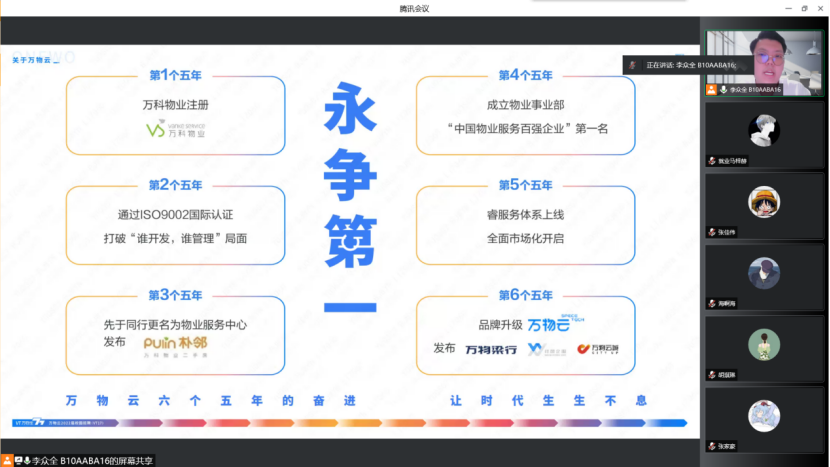Click muted microphone icon on 张佳伟 tile
The width and height of the screenshot is (830, 467).
coord(712,232)
